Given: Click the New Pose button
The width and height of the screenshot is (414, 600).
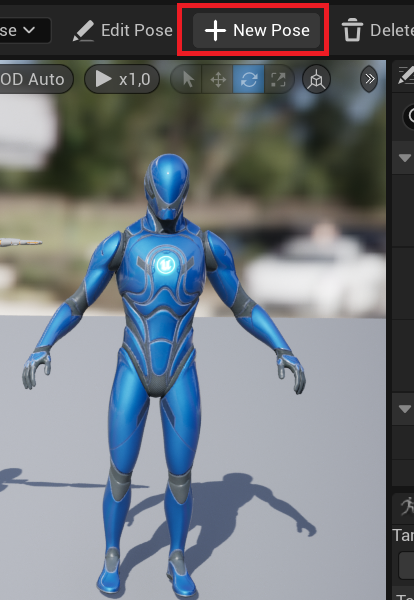Looking at the screenshot, I should 256,30.
